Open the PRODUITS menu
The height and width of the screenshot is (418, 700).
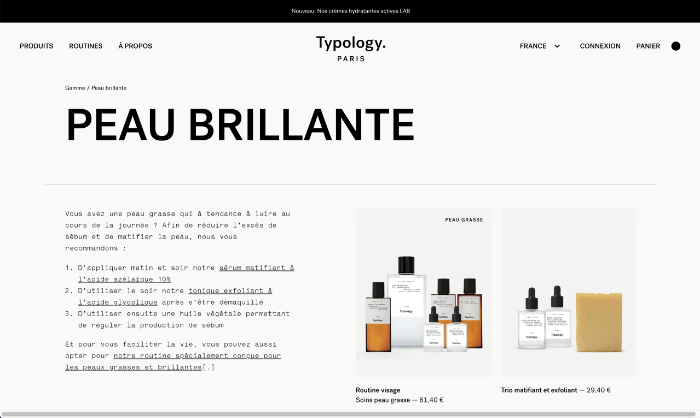(36, 46)
